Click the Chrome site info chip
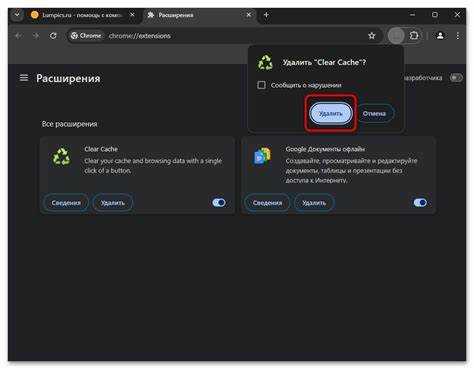Screen dimensions: 474x369 (x=86, y=36)
